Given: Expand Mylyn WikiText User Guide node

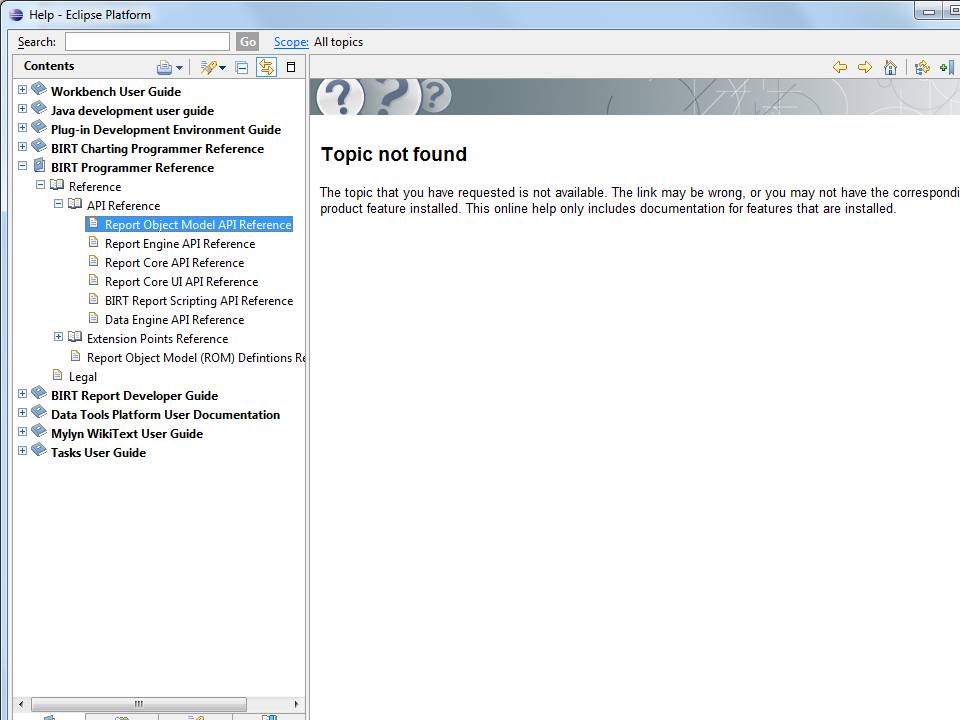Looking at the screenshot, I should click(23, 431).
